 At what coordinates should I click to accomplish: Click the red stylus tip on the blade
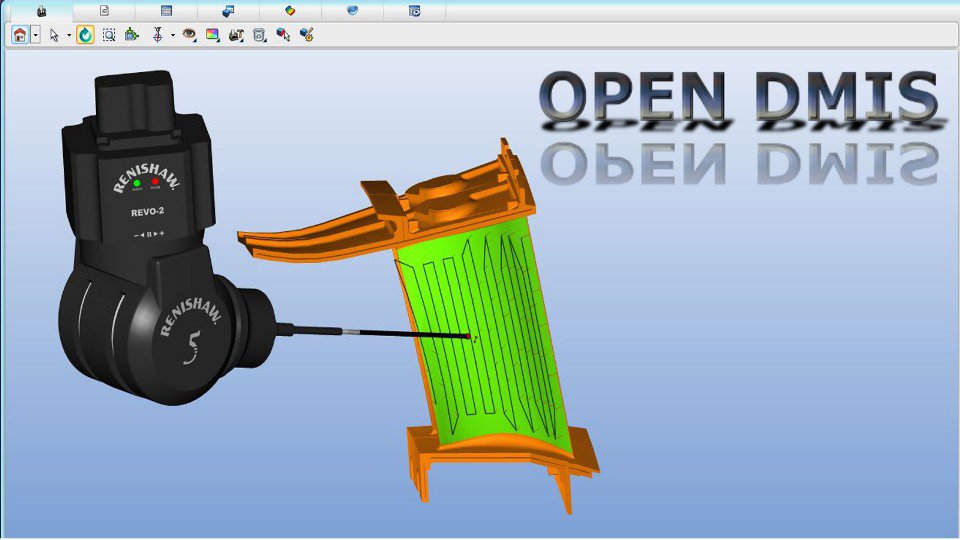click(469, 337)
